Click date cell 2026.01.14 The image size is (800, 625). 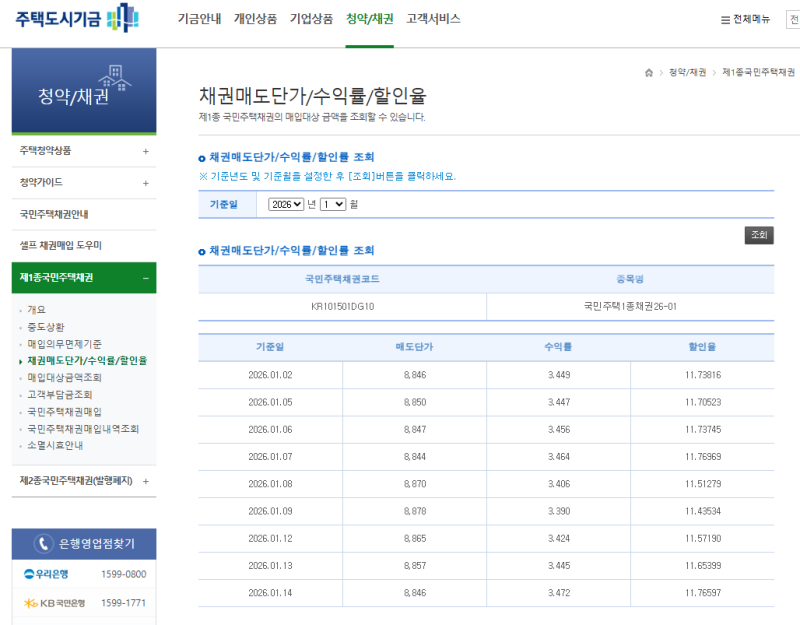tap(270, 593)
